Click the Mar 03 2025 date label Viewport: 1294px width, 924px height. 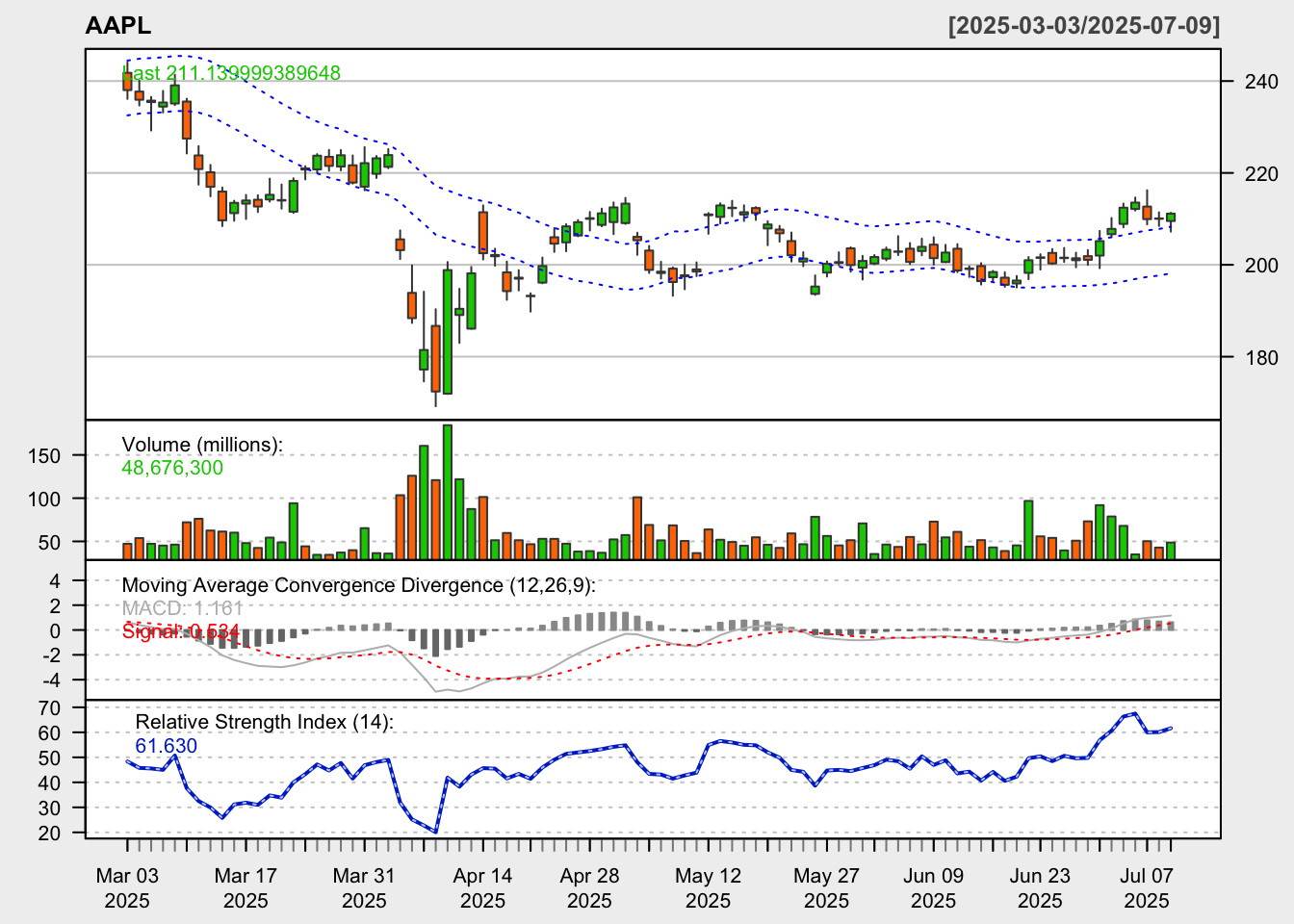point(127,888)
